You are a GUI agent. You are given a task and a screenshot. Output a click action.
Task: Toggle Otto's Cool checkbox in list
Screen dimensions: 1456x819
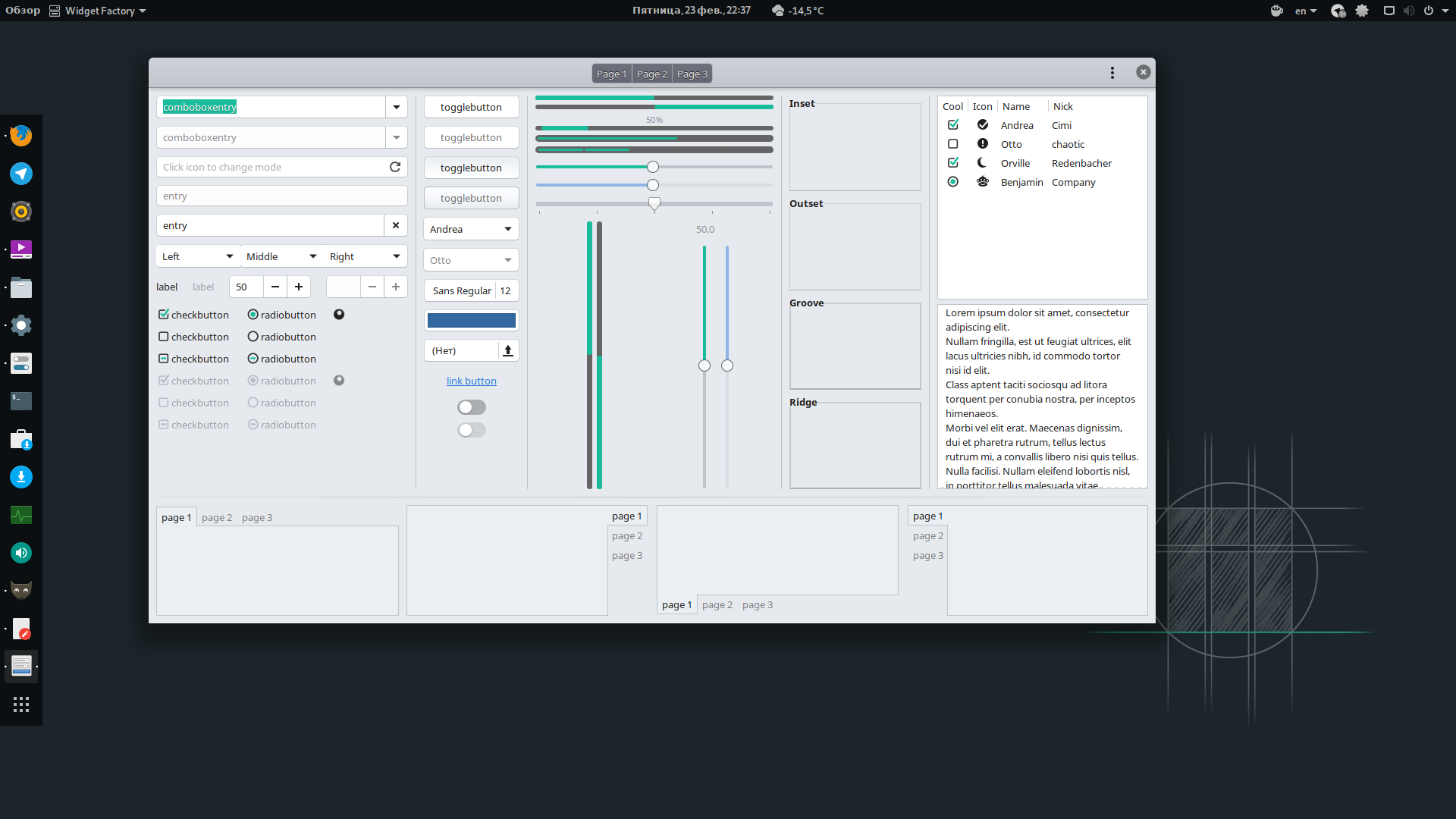(x=953, y=144)
